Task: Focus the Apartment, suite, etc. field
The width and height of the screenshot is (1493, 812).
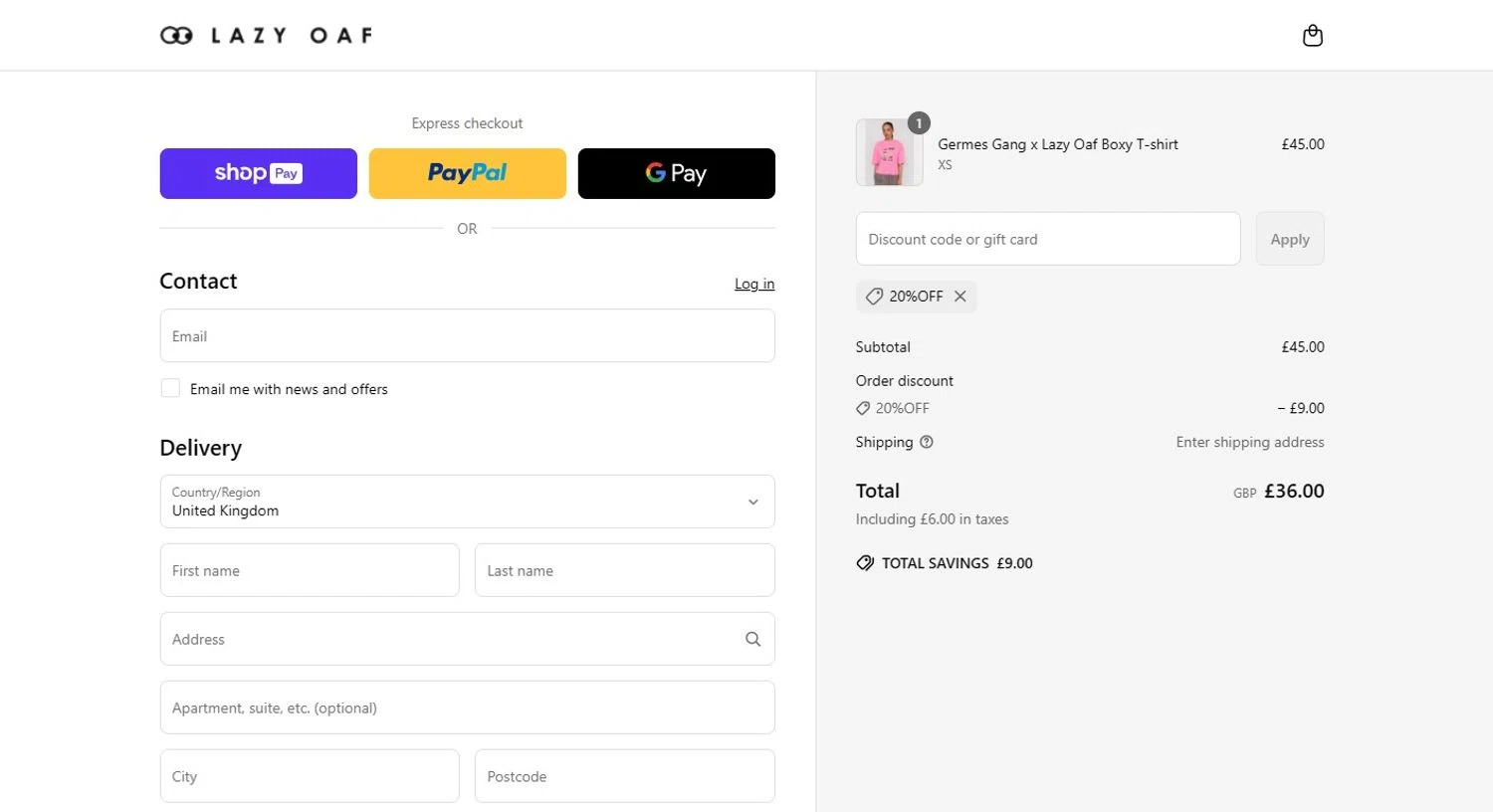Action: 468,708
